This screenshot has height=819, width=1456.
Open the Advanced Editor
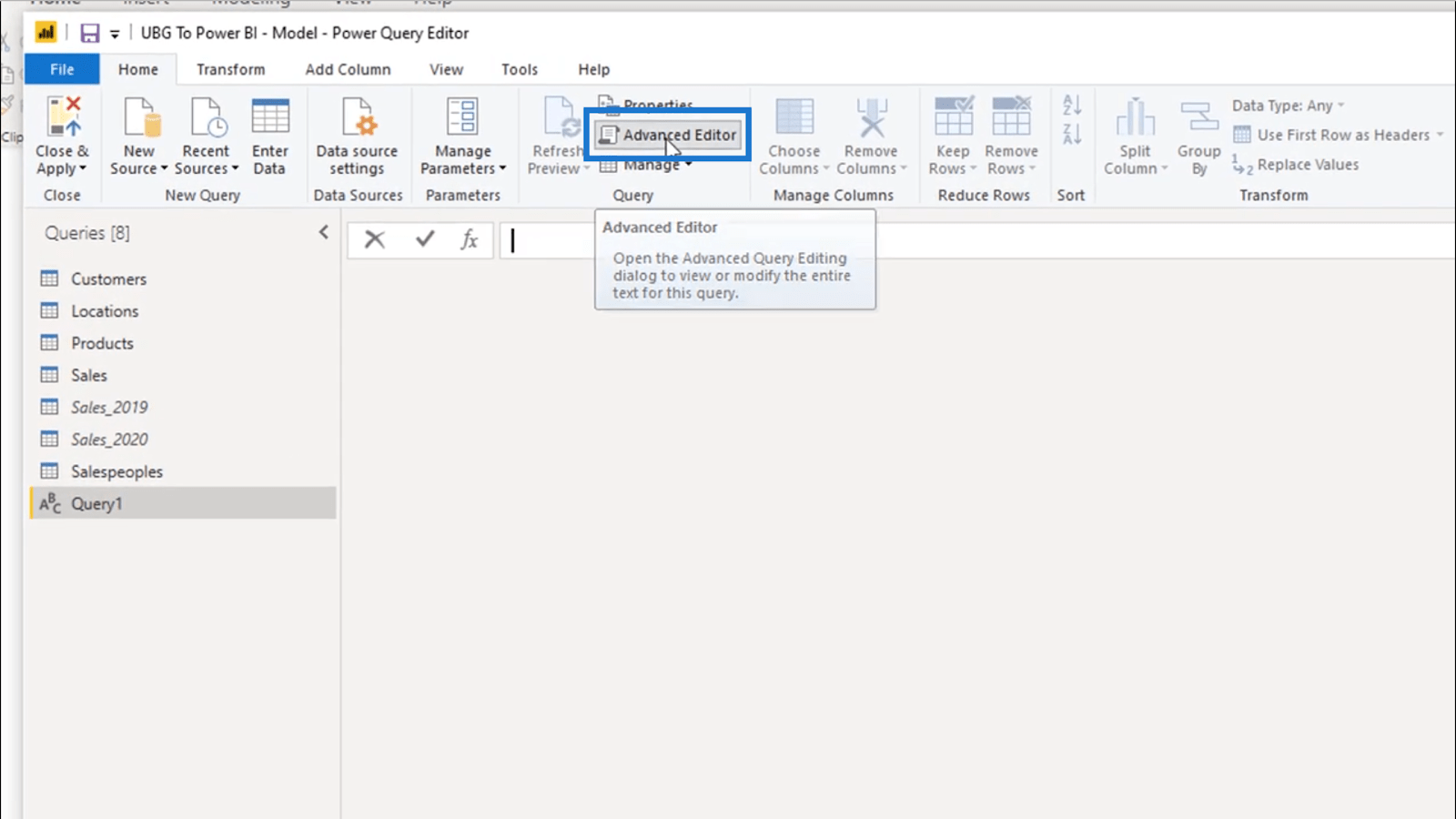point(668,135)
